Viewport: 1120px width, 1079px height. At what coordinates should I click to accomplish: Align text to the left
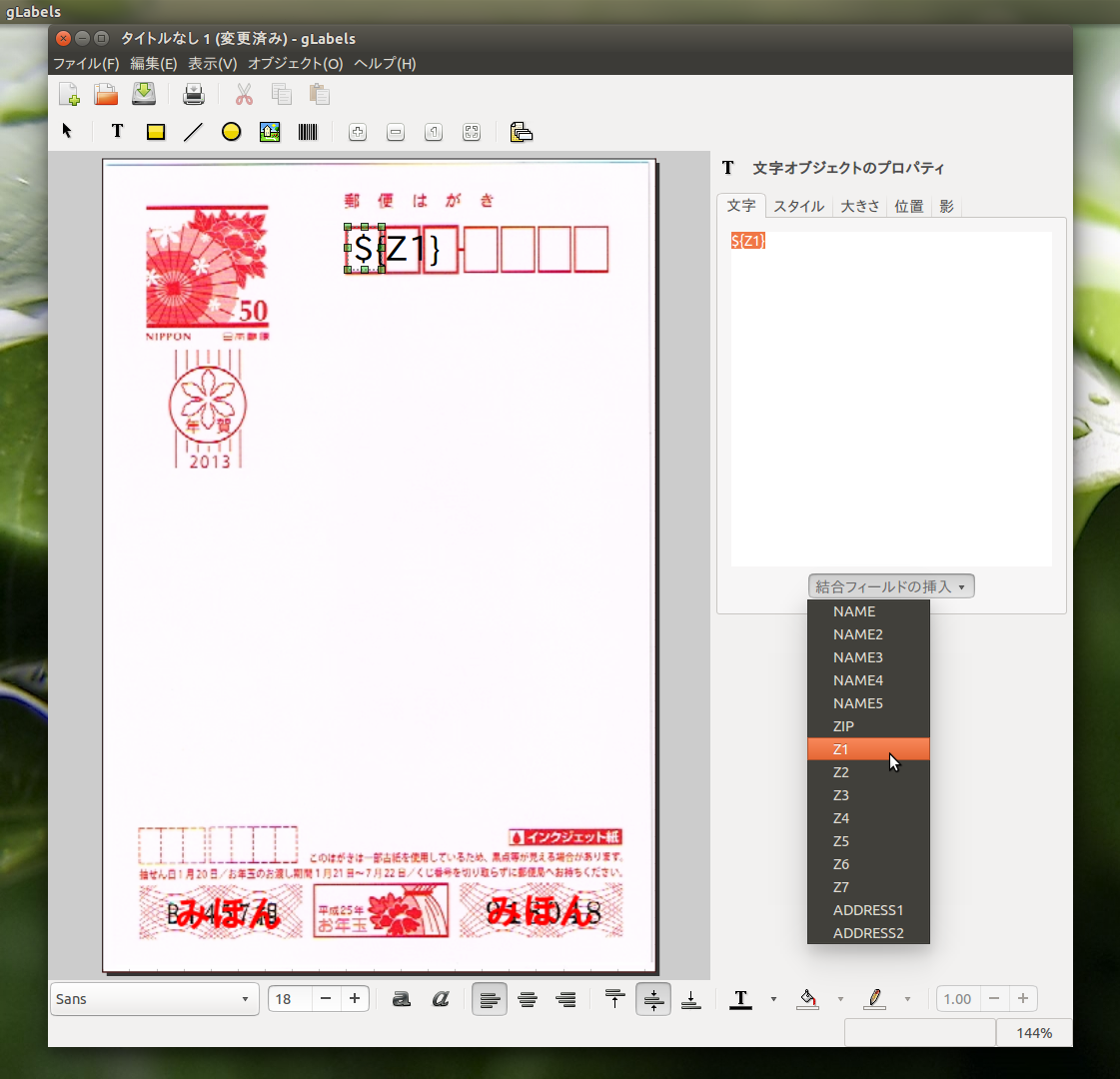click(490, 999)
